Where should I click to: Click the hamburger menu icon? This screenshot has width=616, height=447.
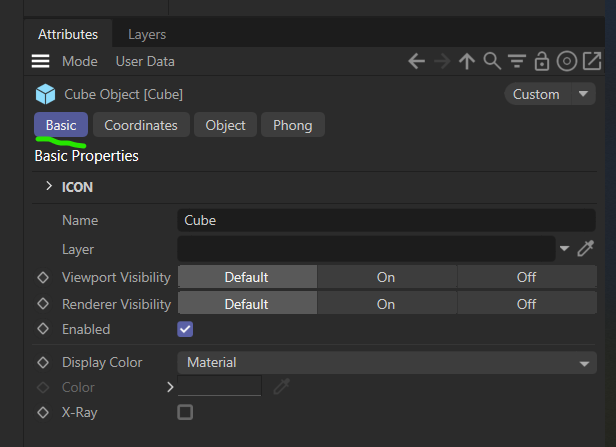pos(41,61)
